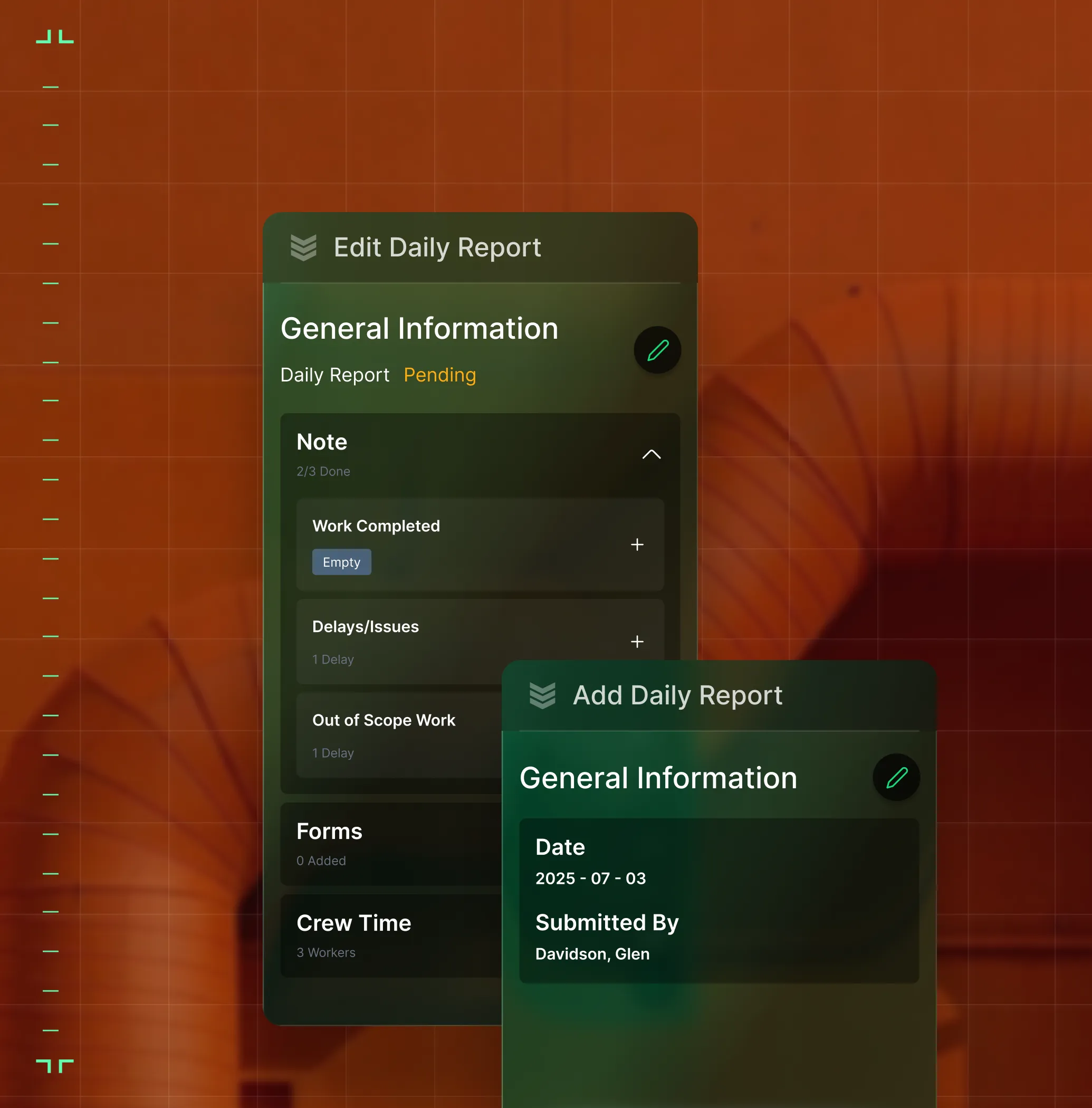
Task: Click the Edit Daily Report title
Action: (438, 248)
